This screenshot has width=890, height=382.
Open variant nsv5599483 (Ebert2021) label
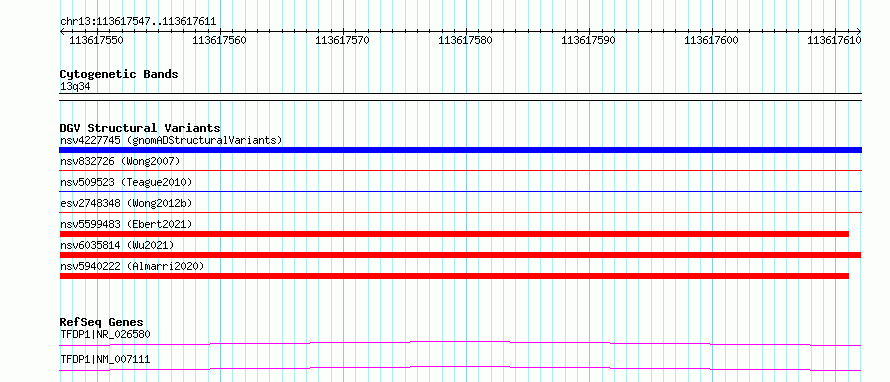point(126,224)
